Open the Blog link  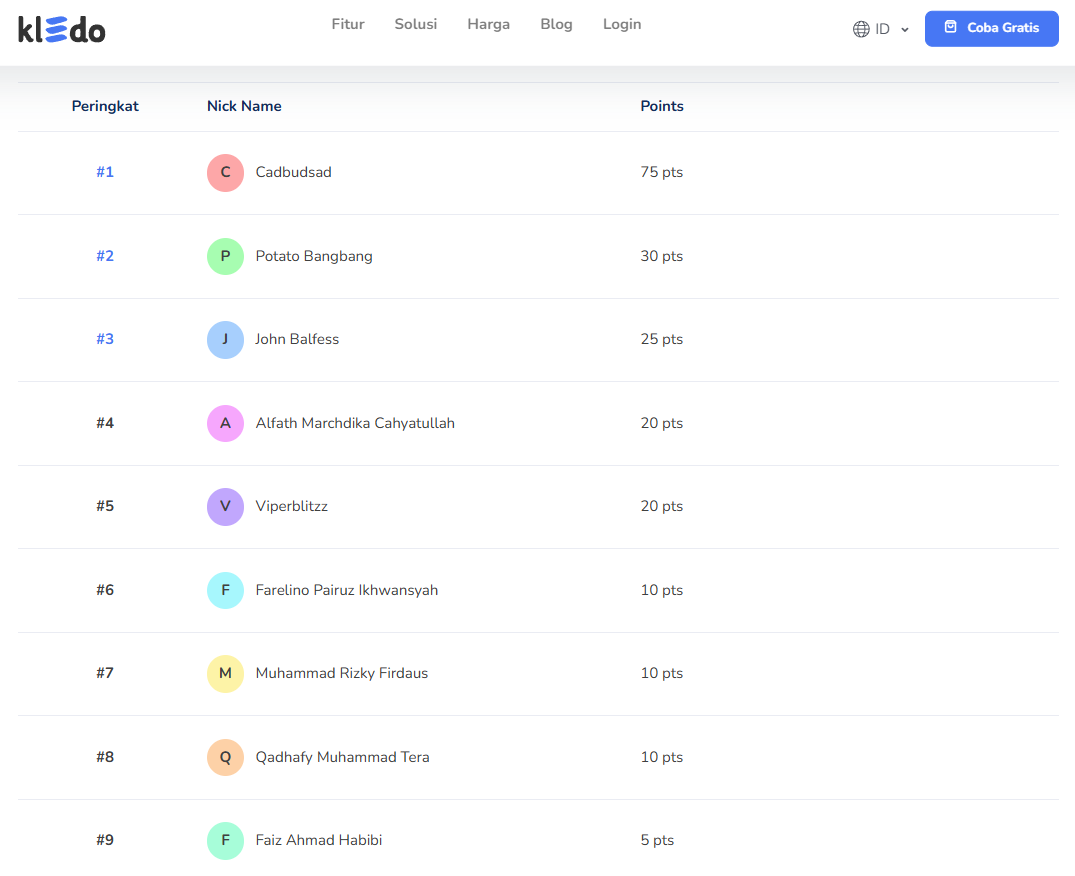tap(556, 24)
